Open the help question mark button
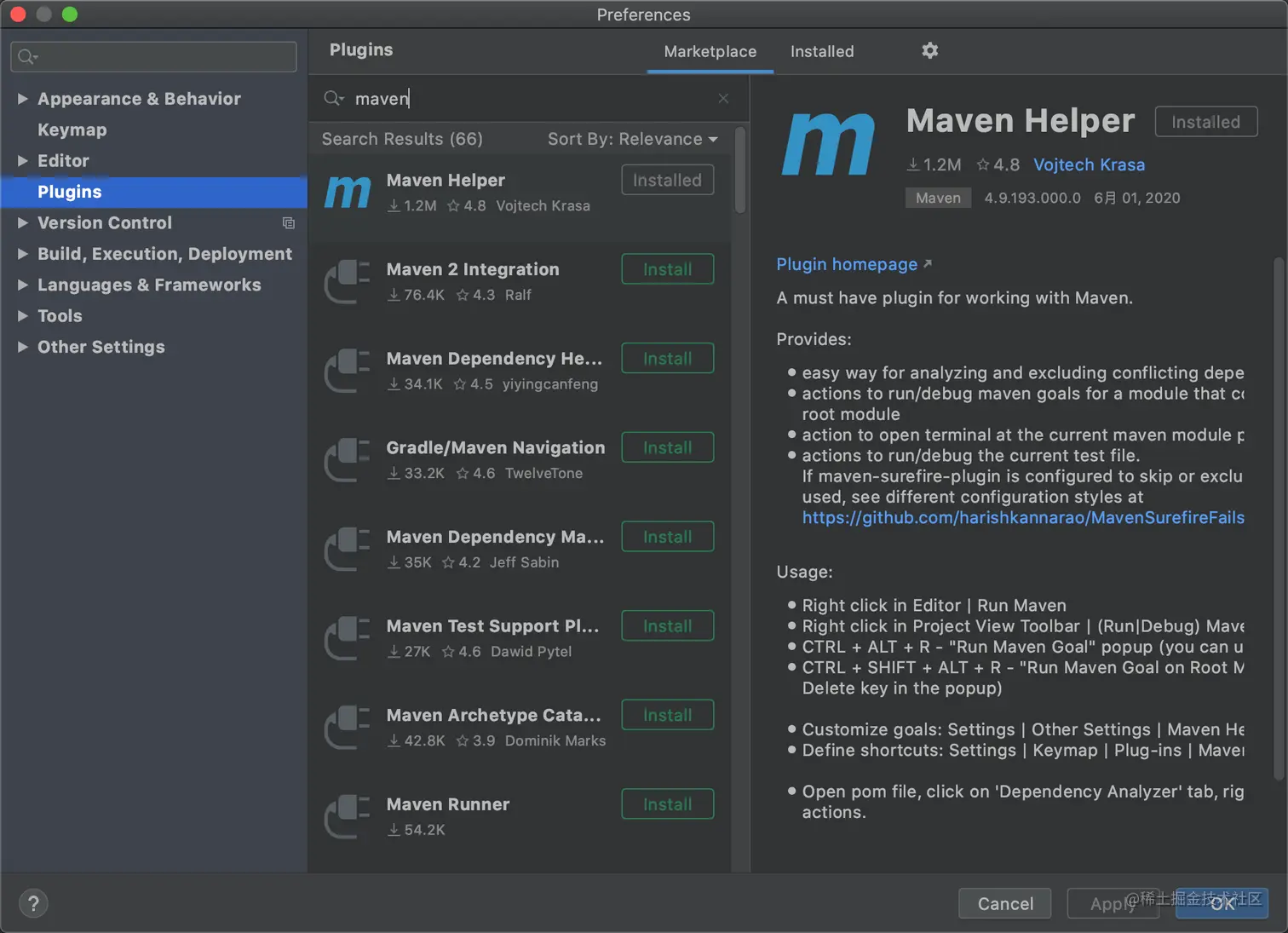Viewport: 1288px width, 933px height. [x=33, y=903]
